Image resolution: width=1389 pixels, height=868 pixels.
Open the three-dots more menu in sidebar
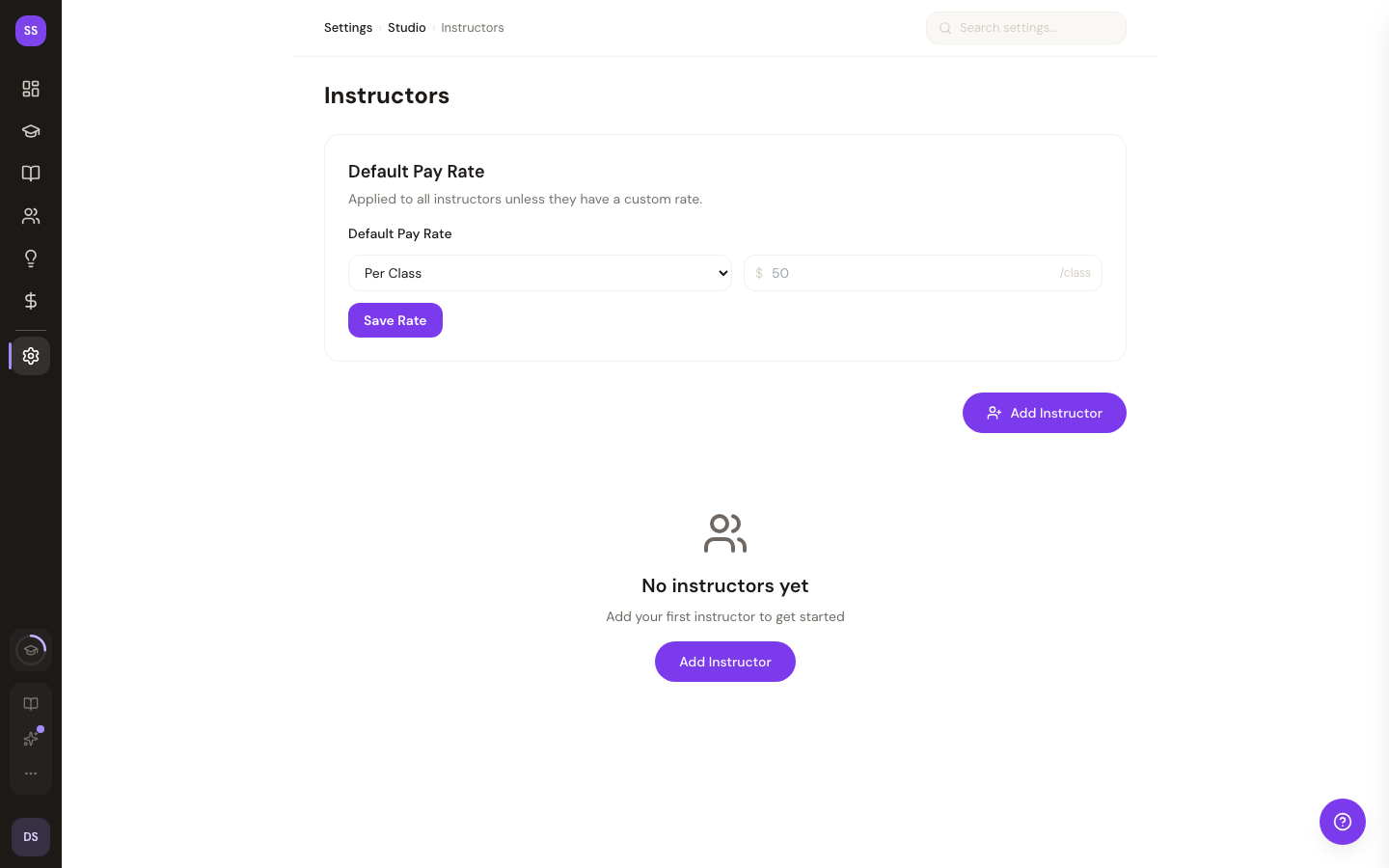click(x=31, y=773)
